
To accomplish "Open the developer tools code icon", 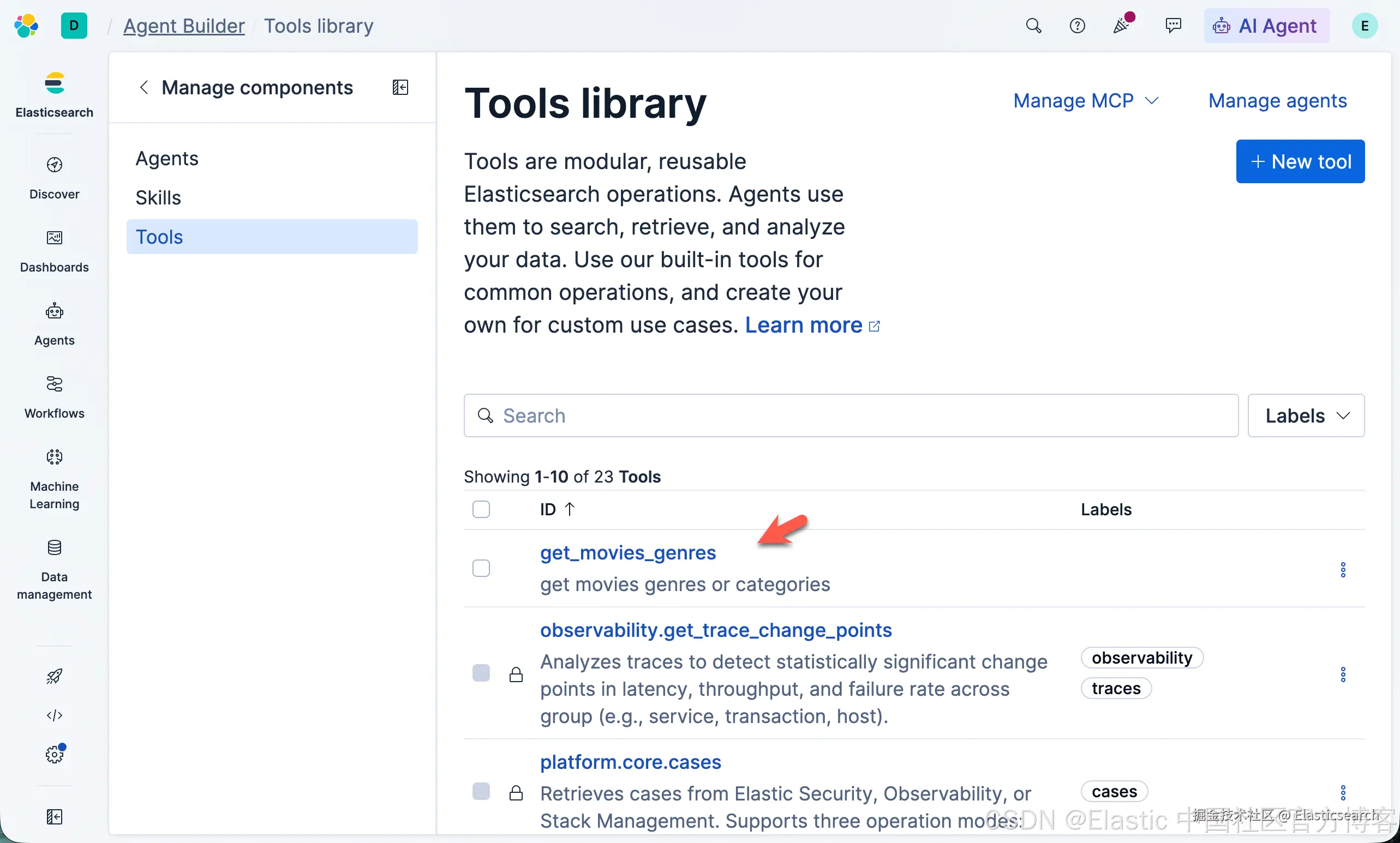I will tap(55, 715).
